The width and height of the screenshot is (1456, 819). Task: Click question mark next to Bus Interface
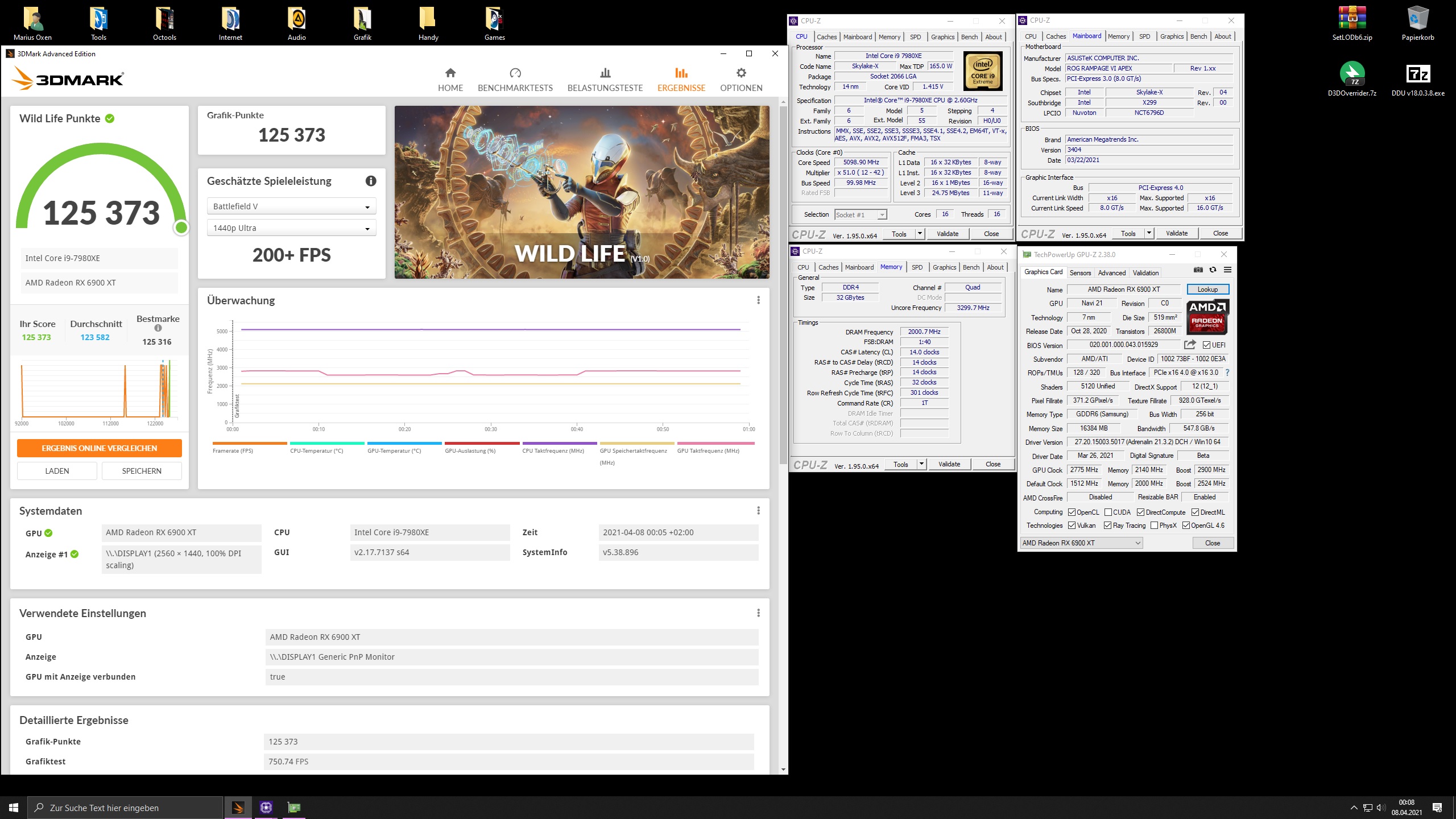click(x=1227, y=373)
